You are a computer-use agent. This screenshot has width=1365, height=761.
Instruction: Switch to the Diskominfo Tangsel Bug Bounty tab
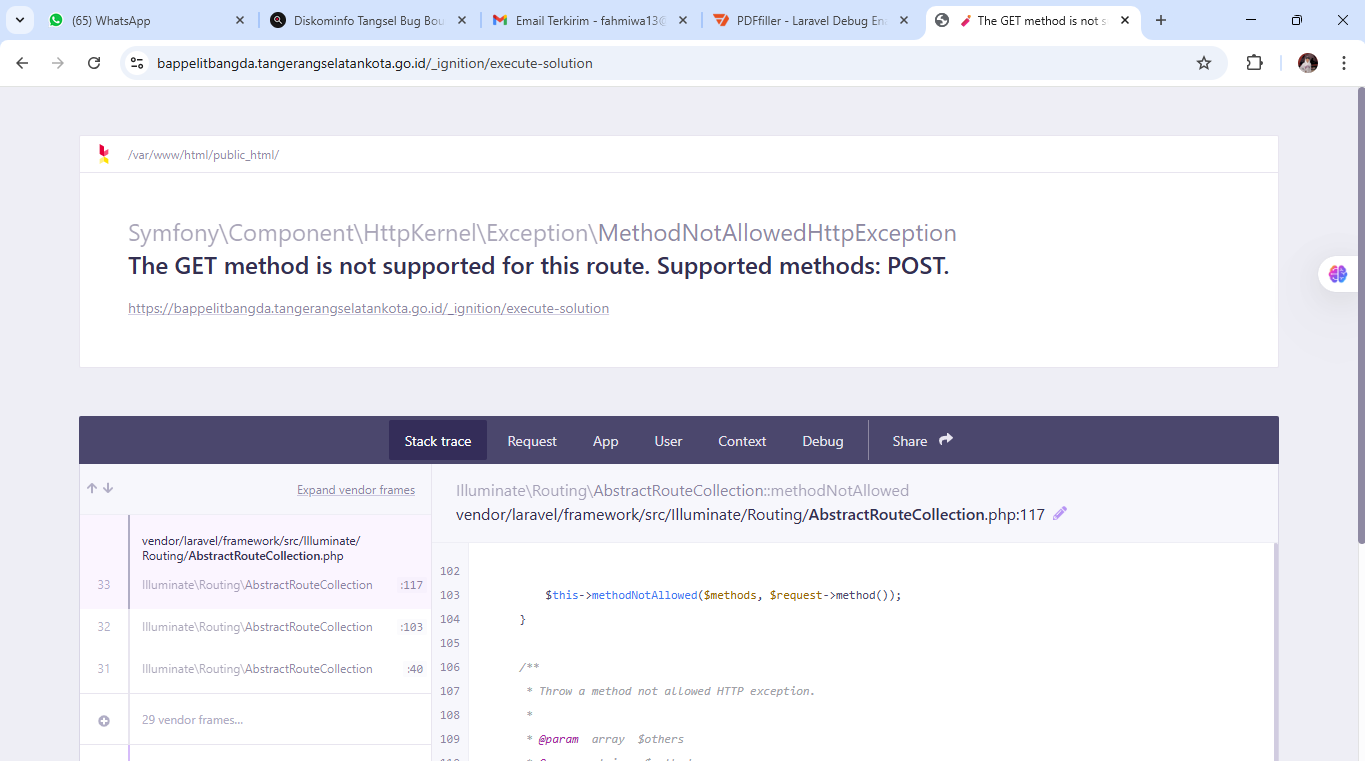pyautogui.click(x=368, y=20)
